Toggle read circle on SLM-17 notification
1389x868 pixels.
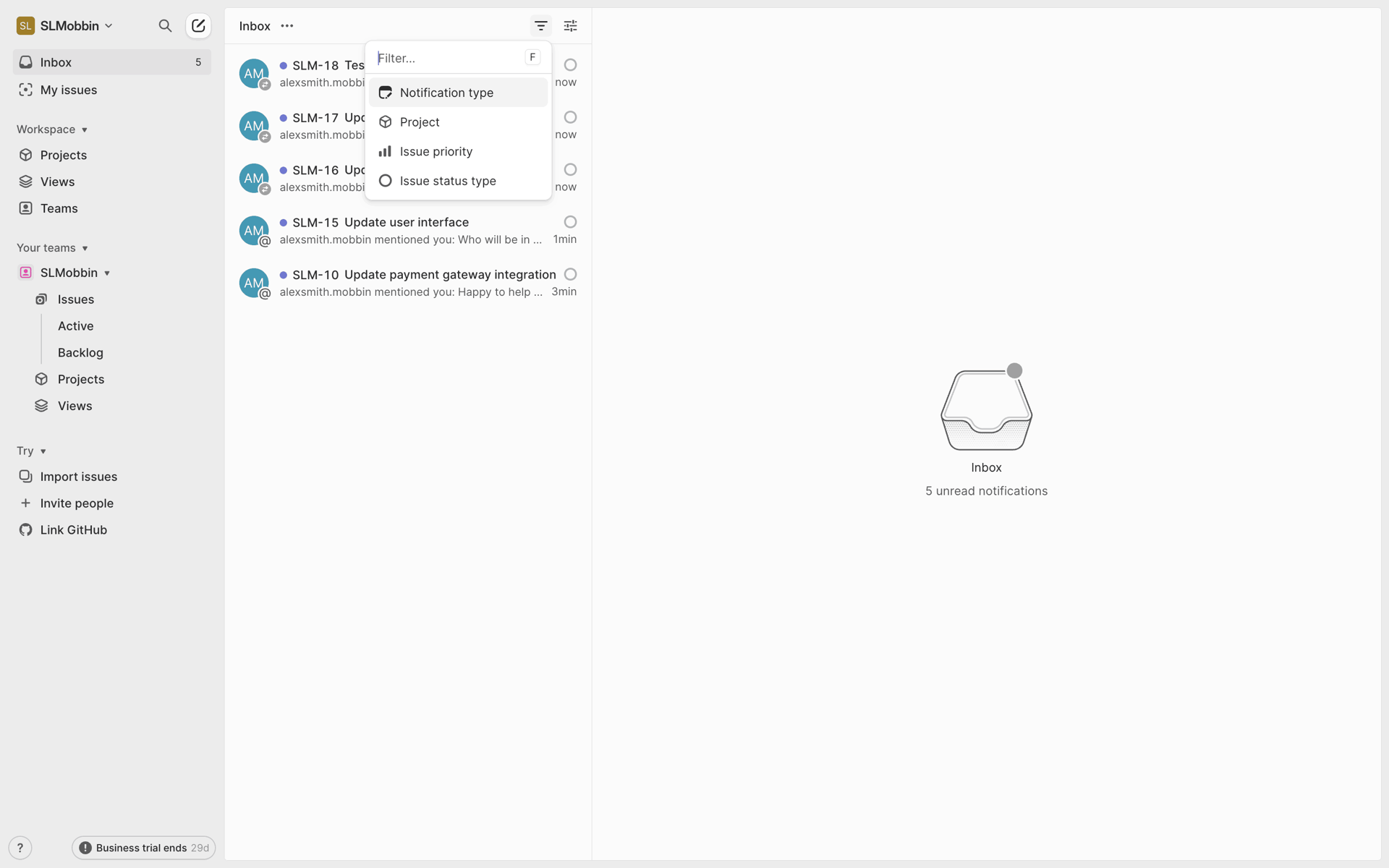pos(571,117)
